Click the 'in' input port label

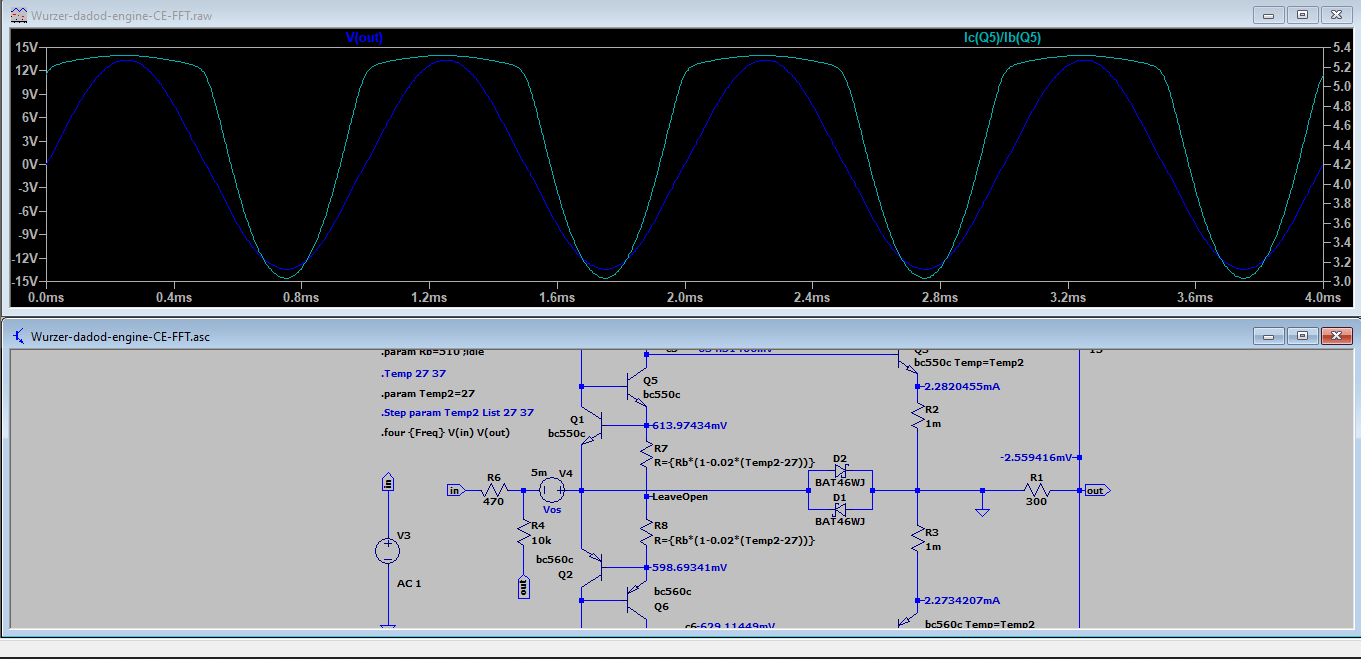[x=455, y=490]
